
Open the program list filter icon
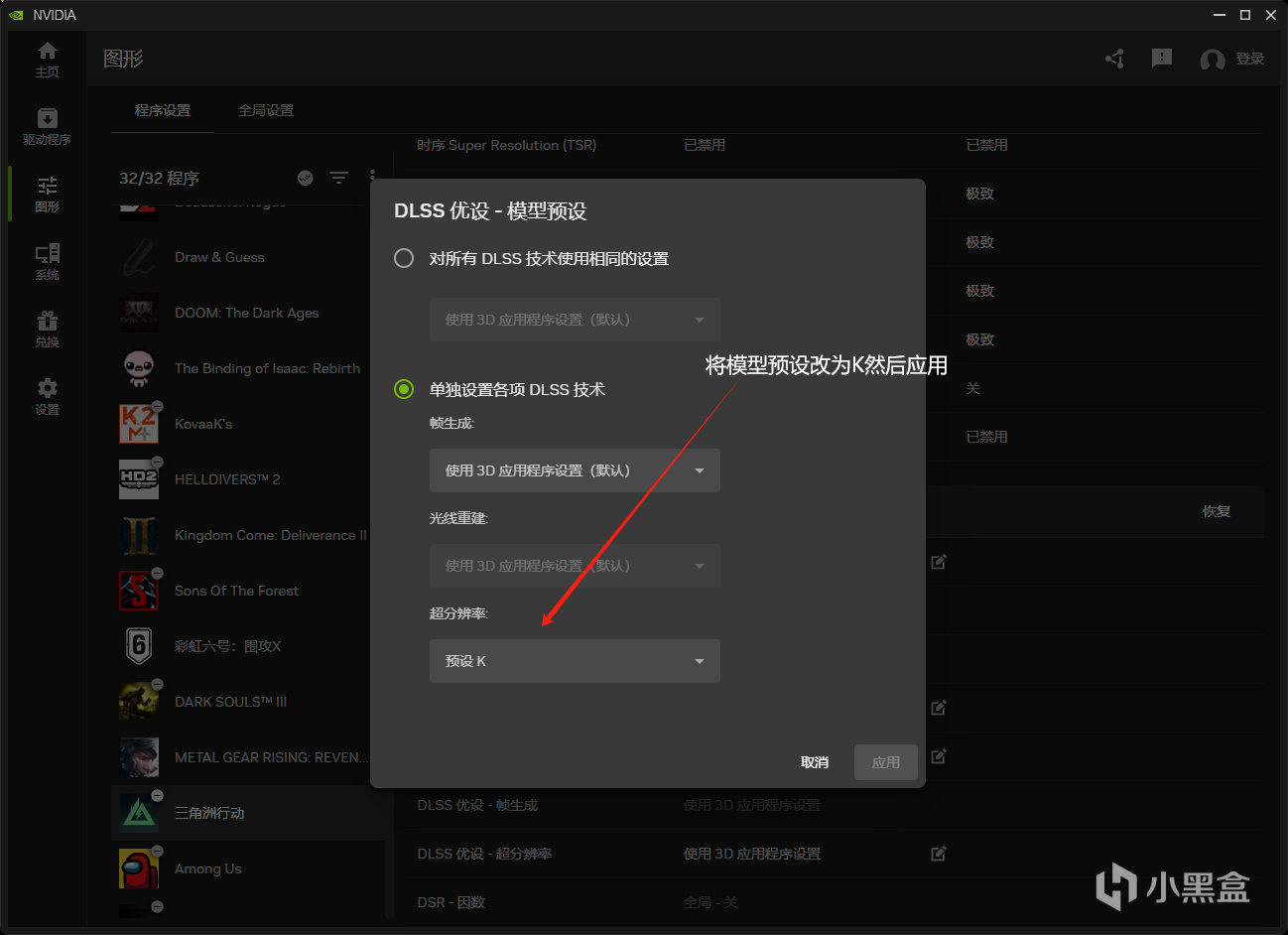point(339,178)
